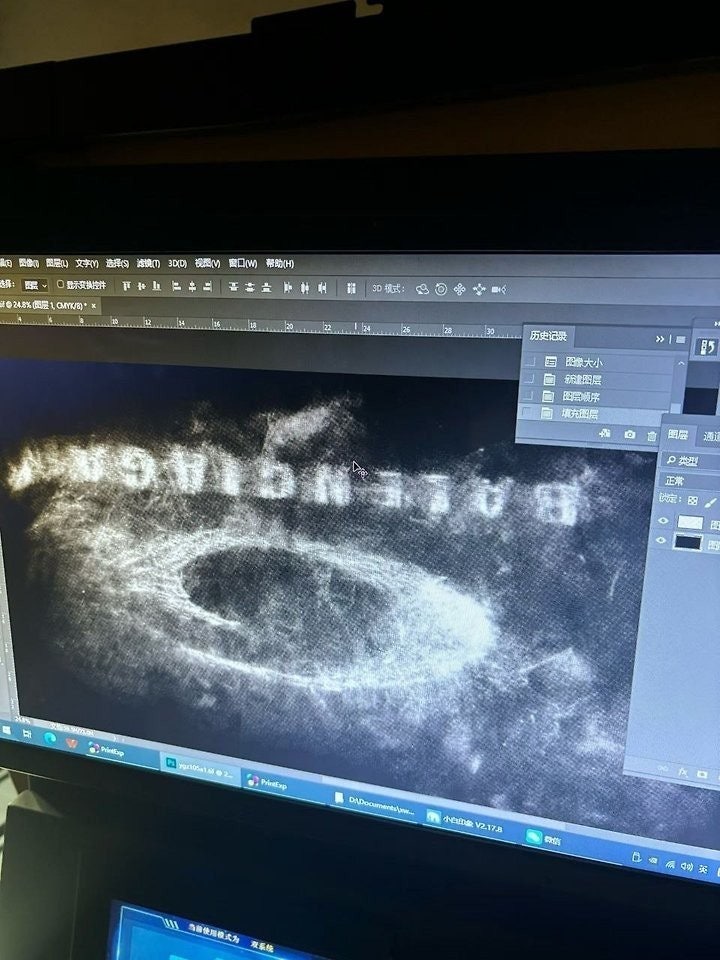Image resolution: width=720 pixels, height=960 pixels.
Task: Select the 3D roll mode icon
Action: (441, 289)
